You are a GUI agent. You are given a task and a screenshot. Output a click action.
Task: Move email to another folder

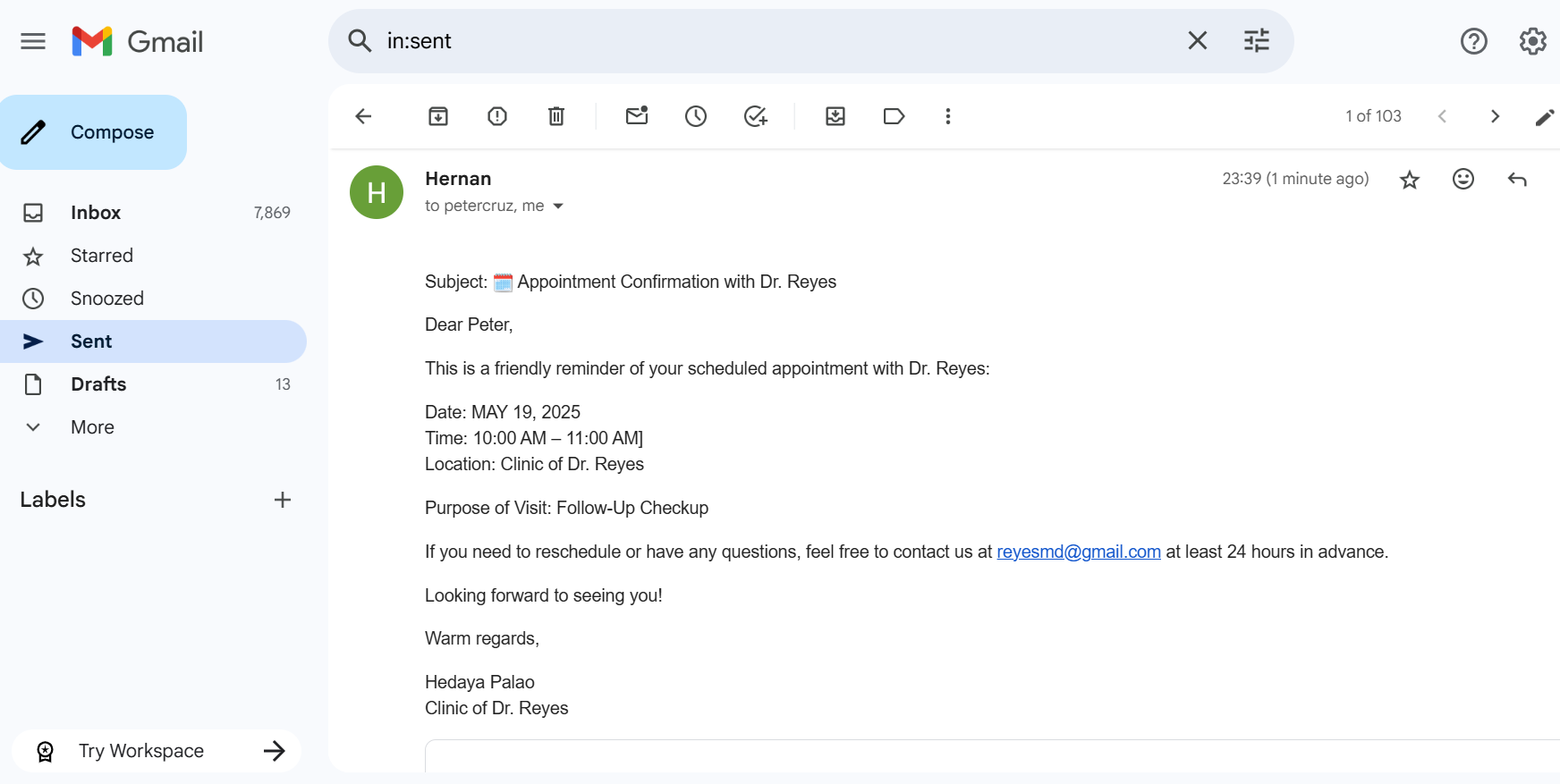point(835,116)
